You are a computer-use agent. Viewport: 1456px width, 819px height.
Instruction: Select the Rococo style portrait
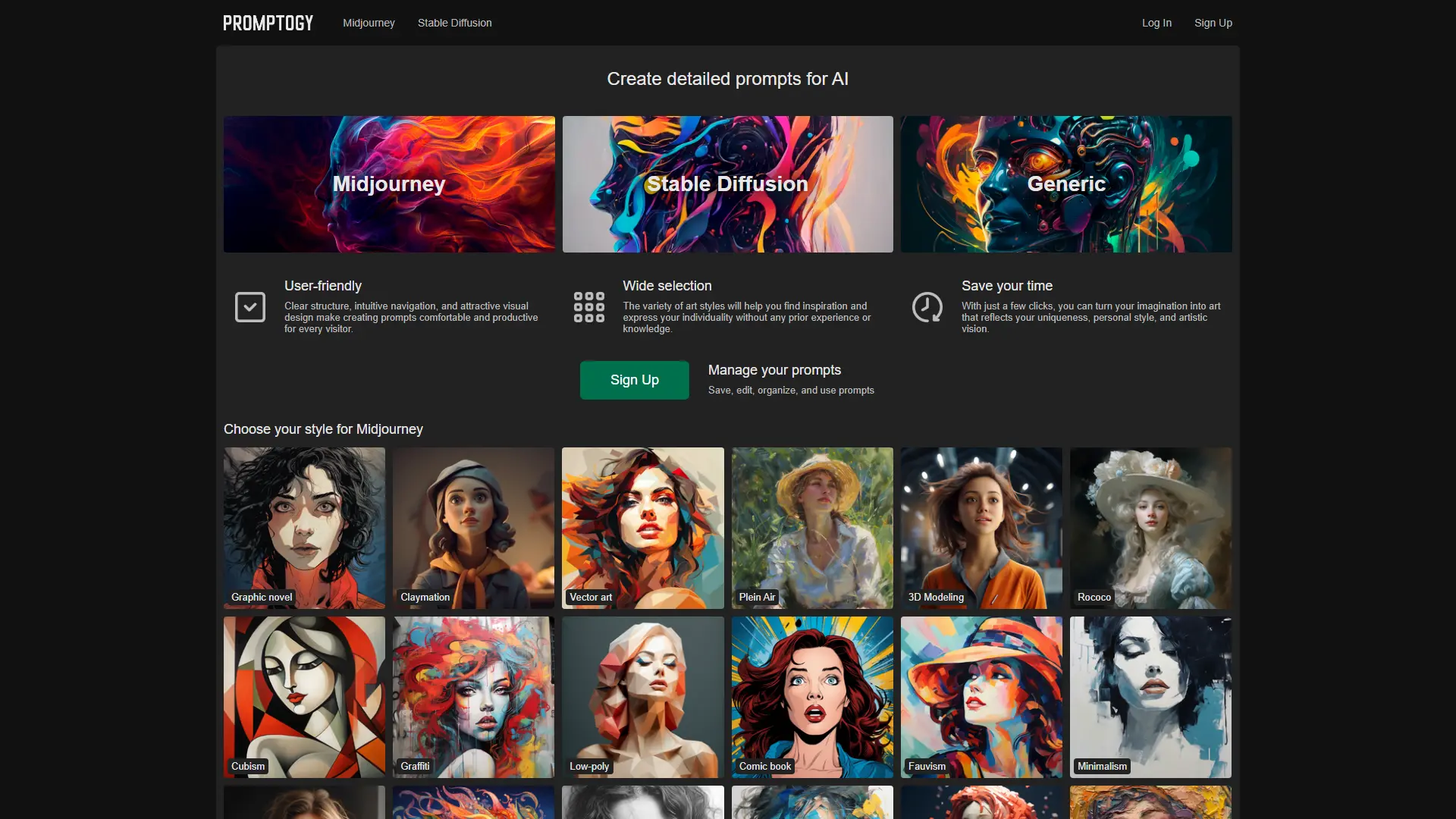pos(1150,528)
